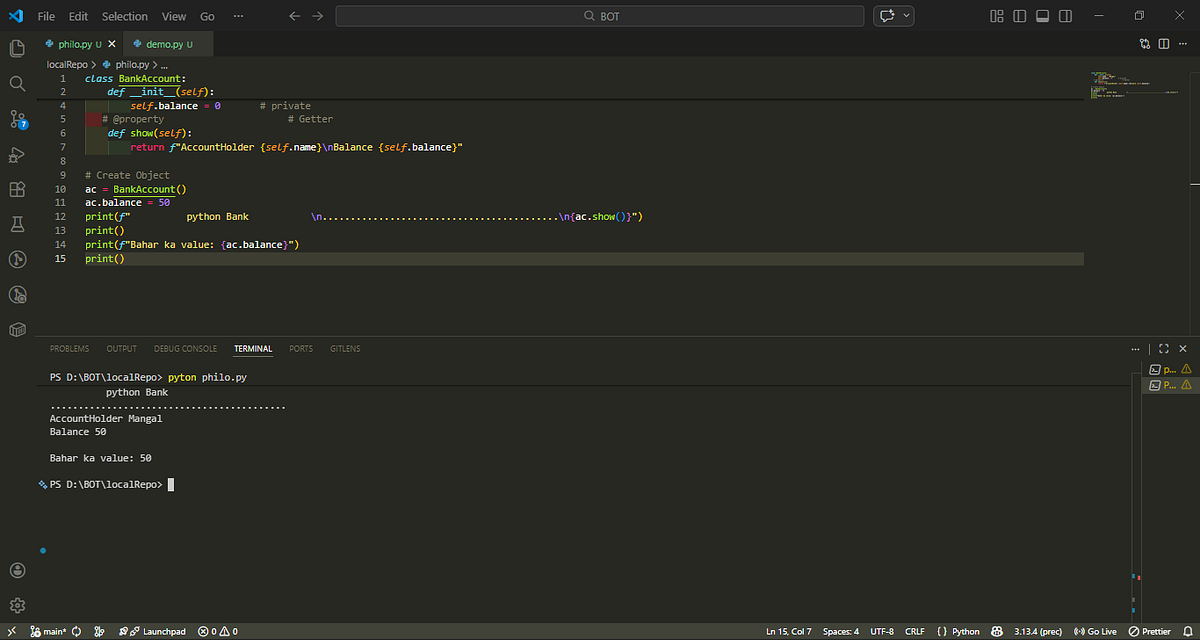Viewport: 1200px width, 640px height.
Task: Close the philo.py tab
Action: coord(111,44)
